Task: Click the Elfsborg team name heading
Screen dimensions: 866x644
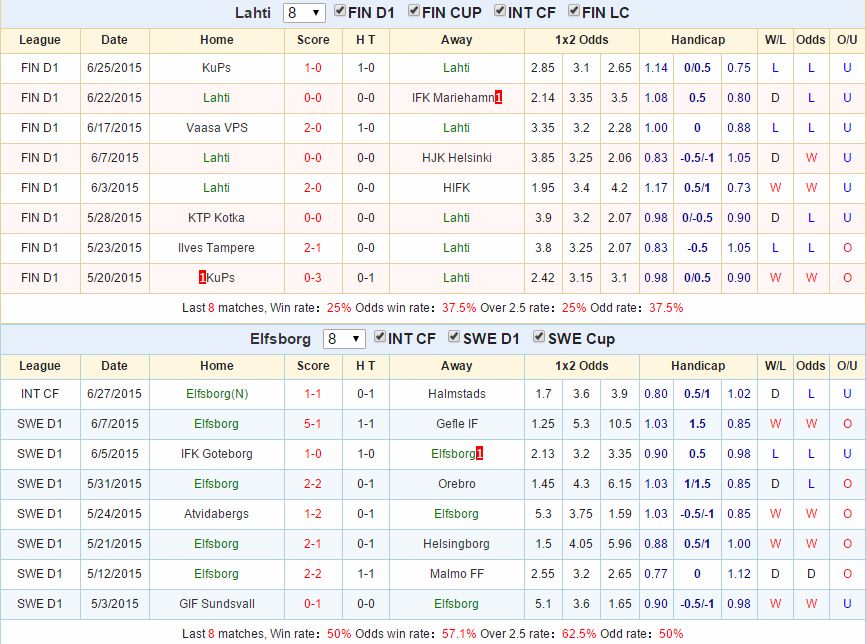Action: coord(280,339)
